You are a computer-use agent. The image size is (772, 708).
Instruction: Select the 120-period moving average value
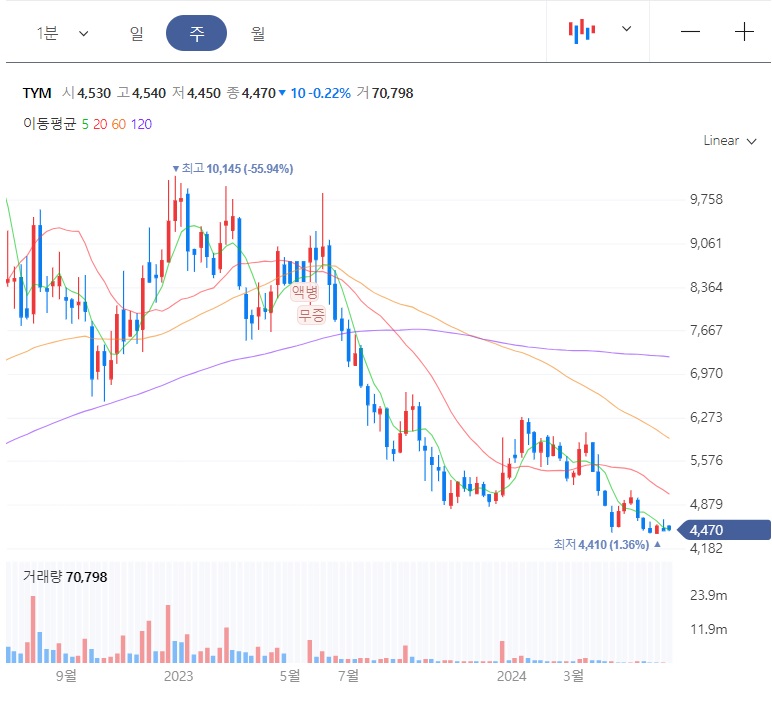(x=141, y=124)
